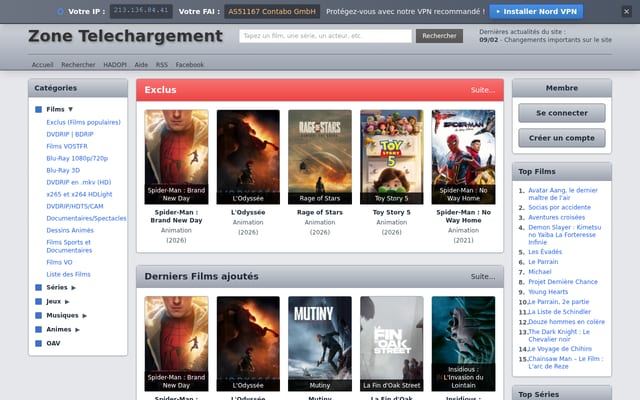Open the Aide menu item
The image size is (640, 400).
point(141,64)
